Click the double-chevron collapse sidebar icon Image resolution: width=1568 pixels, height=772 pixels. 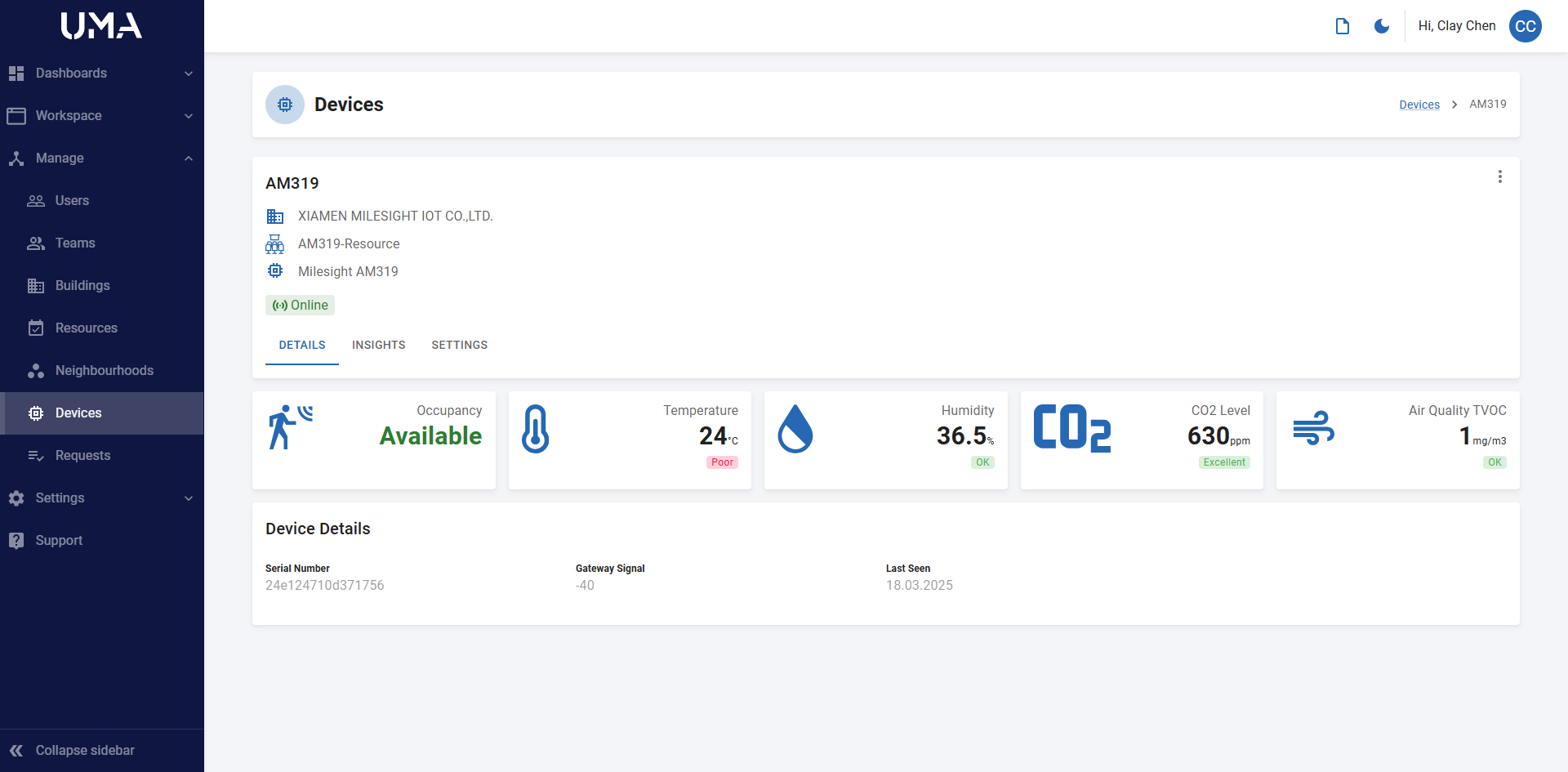16,751
